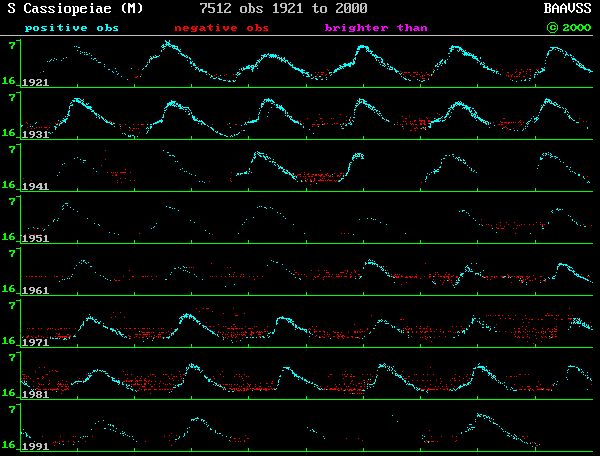Click the 1971 year label
Viewport: 600px width, 456px height.
(35, 342)
